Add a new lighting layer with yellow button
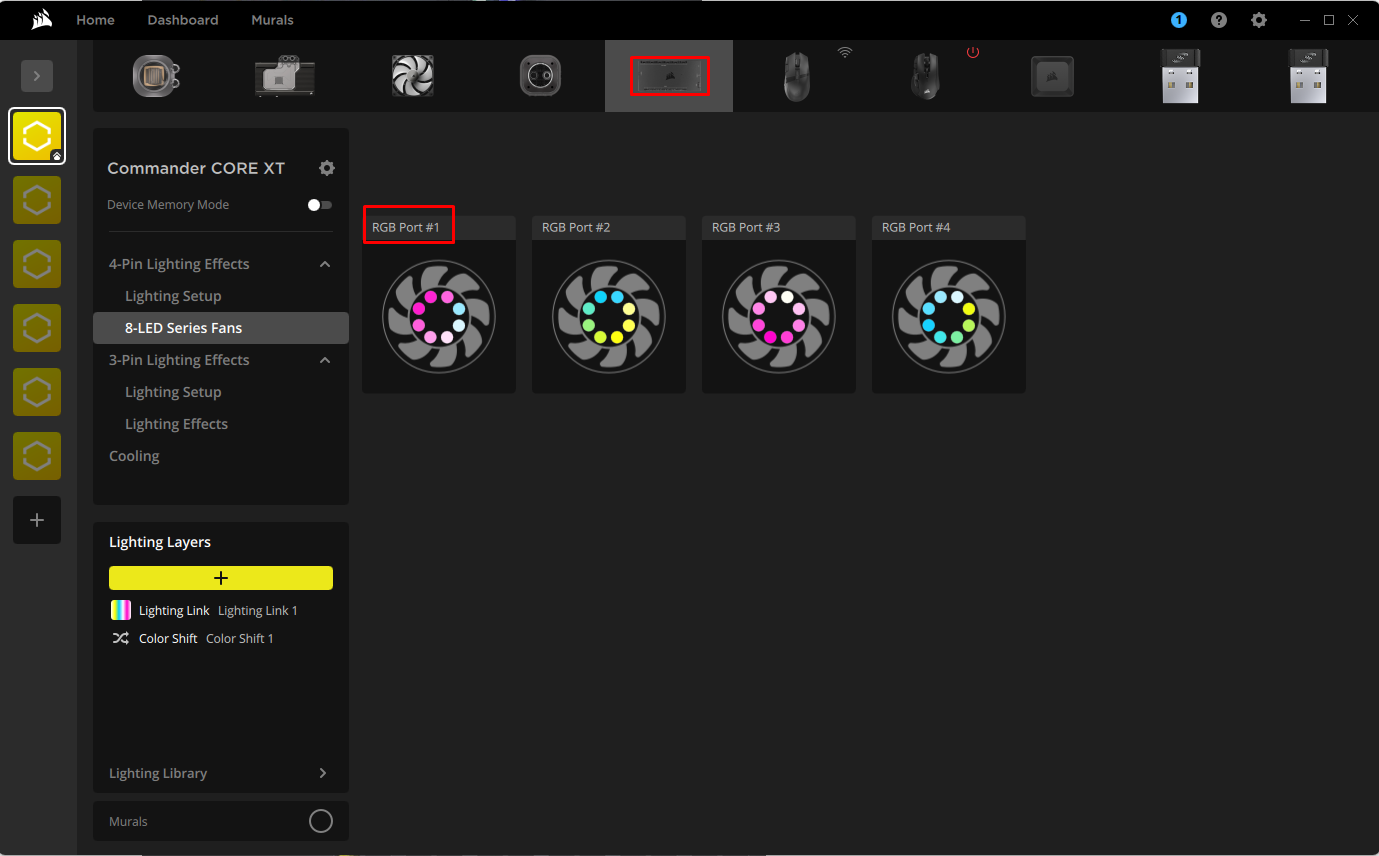This screenshot has width=1379, height=856. [221, 578]
